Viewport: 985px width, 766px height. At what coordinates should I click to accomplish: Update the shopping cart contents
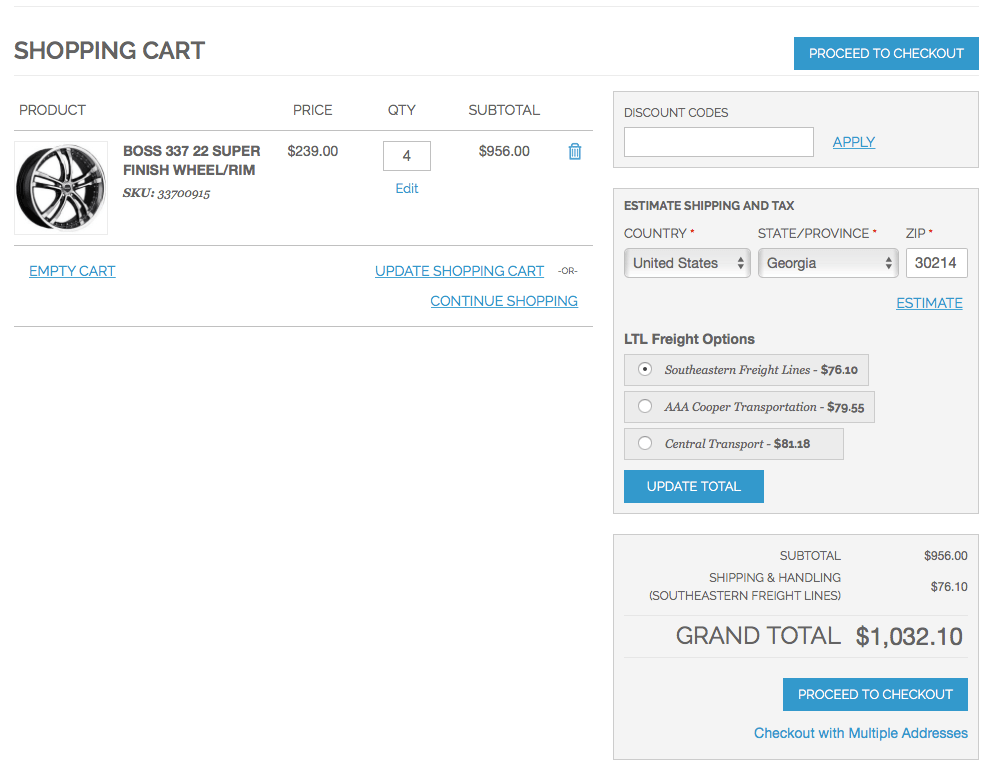[x=459, y=270]
